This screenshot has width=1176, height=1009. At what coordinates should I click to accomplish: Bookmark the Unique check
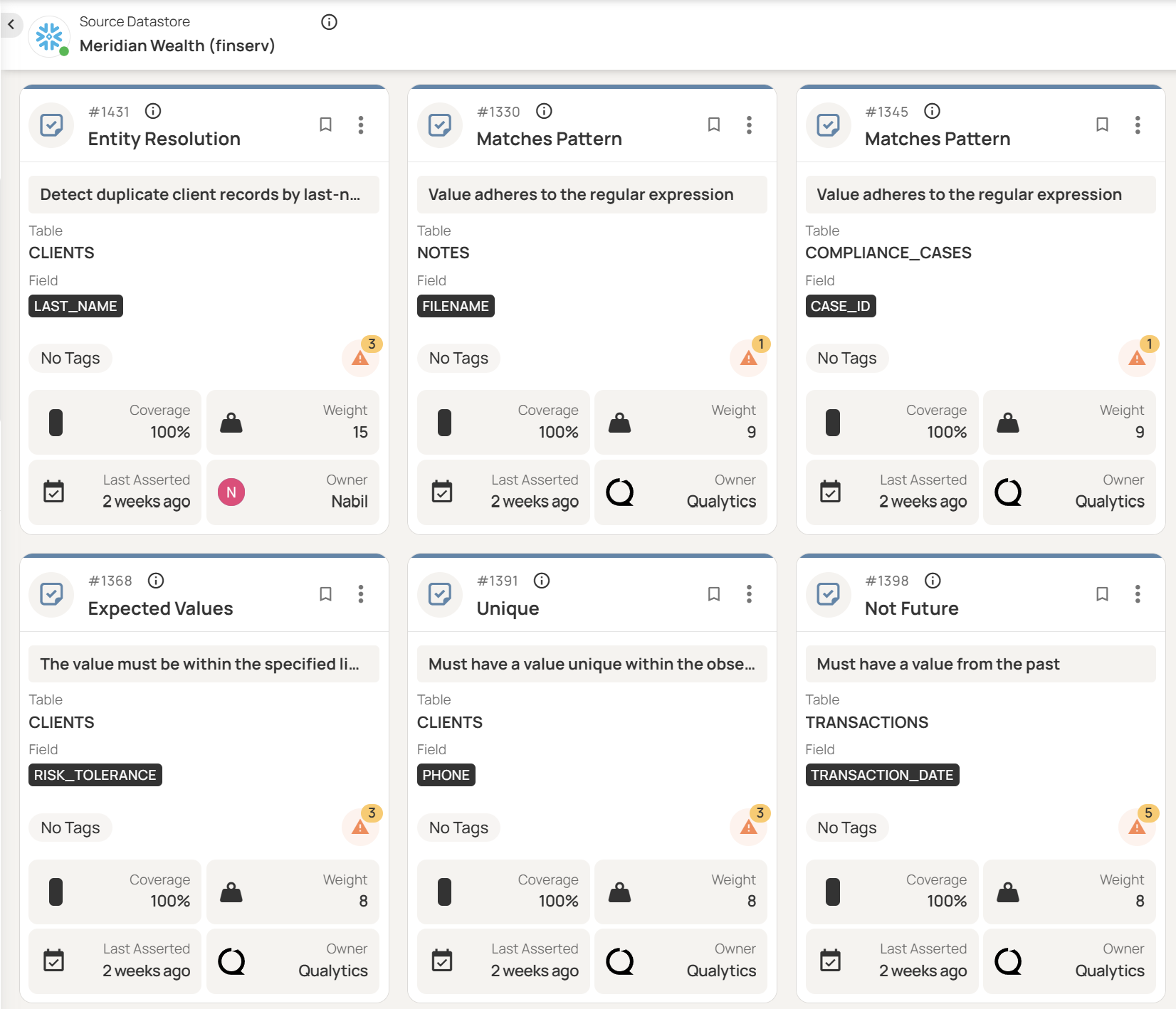(x=714, y=594)
